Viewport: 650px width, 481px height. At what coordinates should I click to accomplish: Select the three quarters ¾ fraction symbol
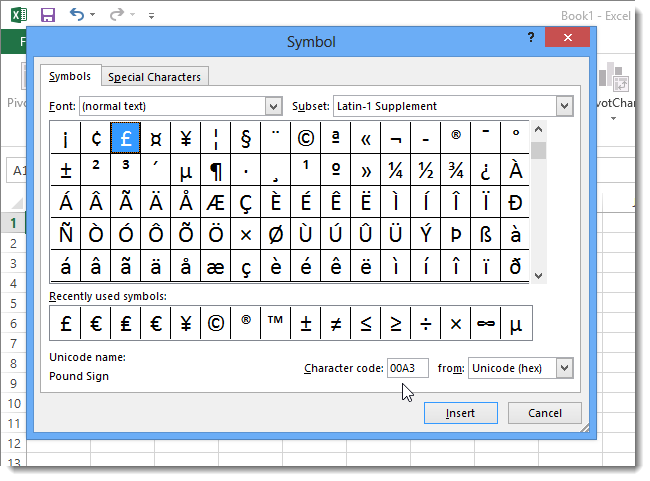(456, 170)
